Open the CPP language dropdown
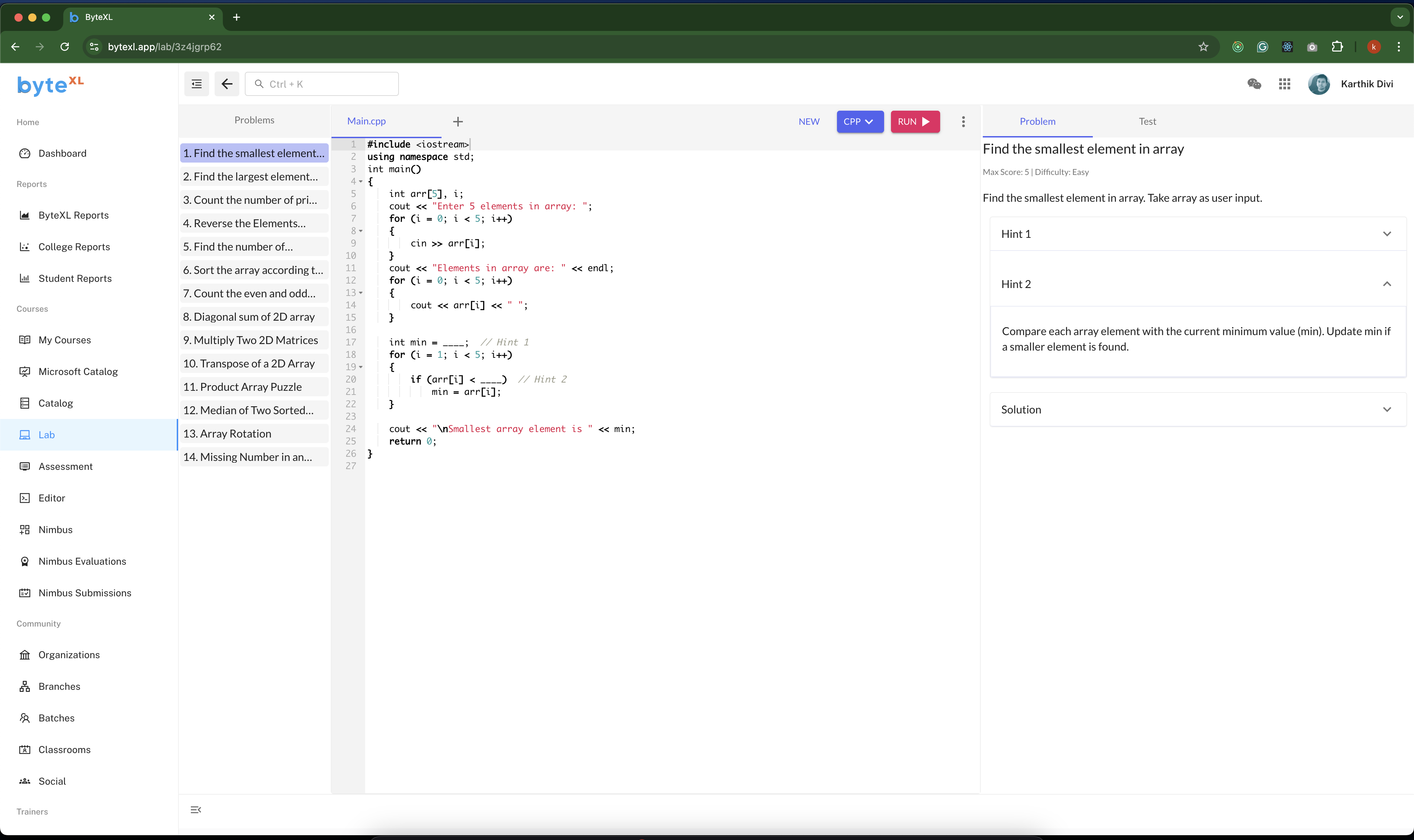Screen dimensions: 1414x840 click(860, 121)
